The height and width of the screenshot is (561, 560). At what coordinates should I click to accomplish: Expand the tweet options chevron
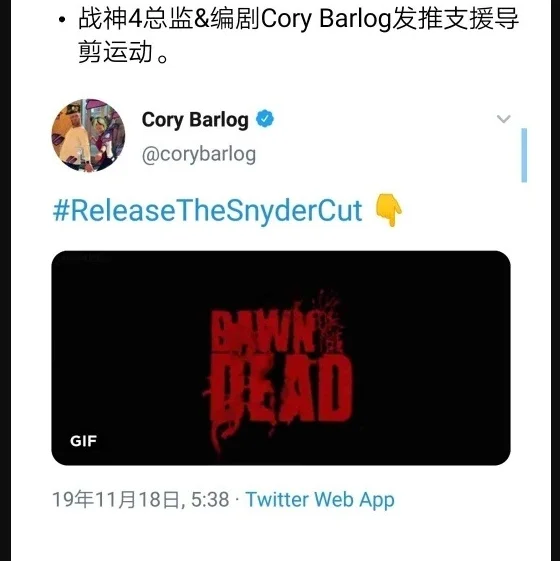pyautogui.click(x=503, y=119)
